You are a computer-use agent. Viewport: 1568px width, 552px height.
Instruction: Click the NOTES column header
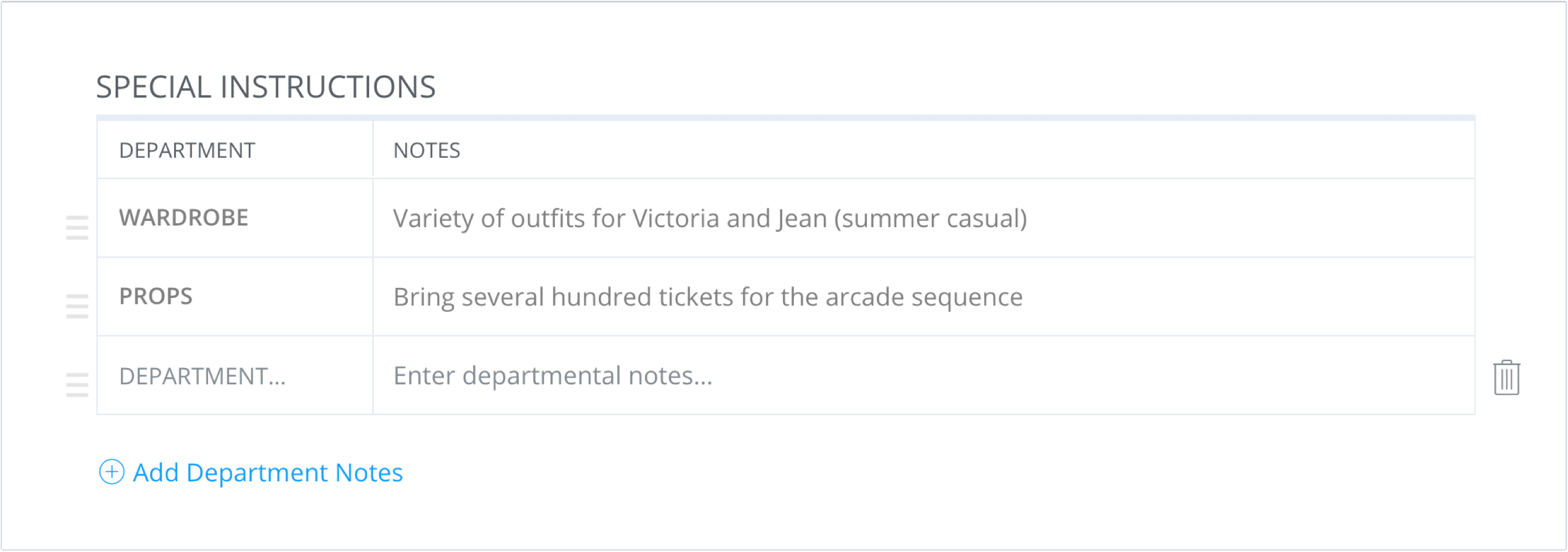click(426, 150)
